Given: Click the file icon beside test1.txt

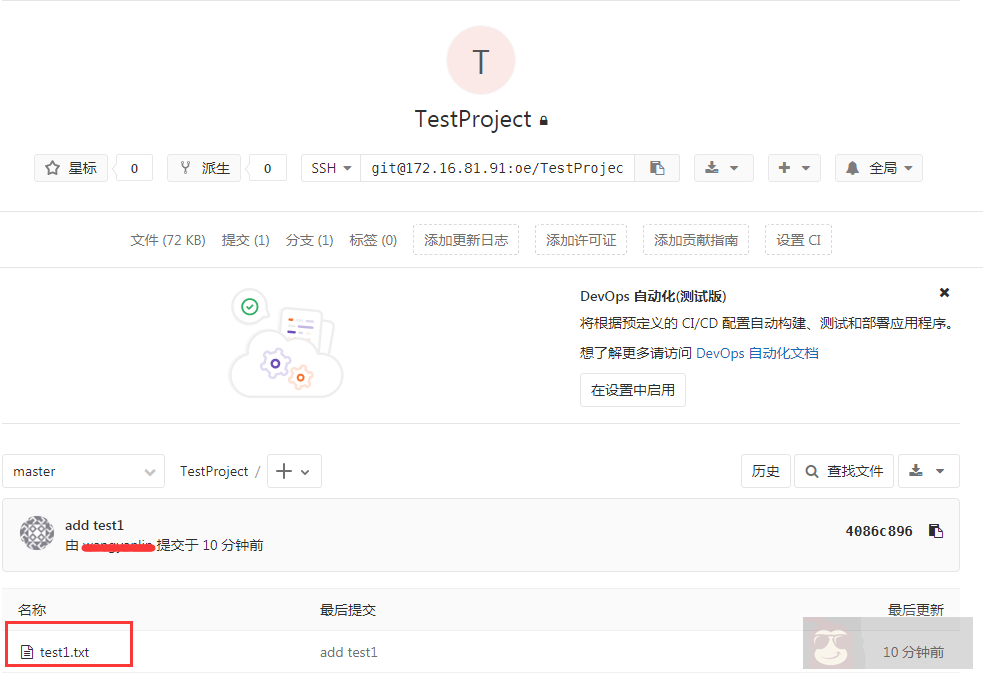Looking at the screenshot, I should (x=25, y=651).
